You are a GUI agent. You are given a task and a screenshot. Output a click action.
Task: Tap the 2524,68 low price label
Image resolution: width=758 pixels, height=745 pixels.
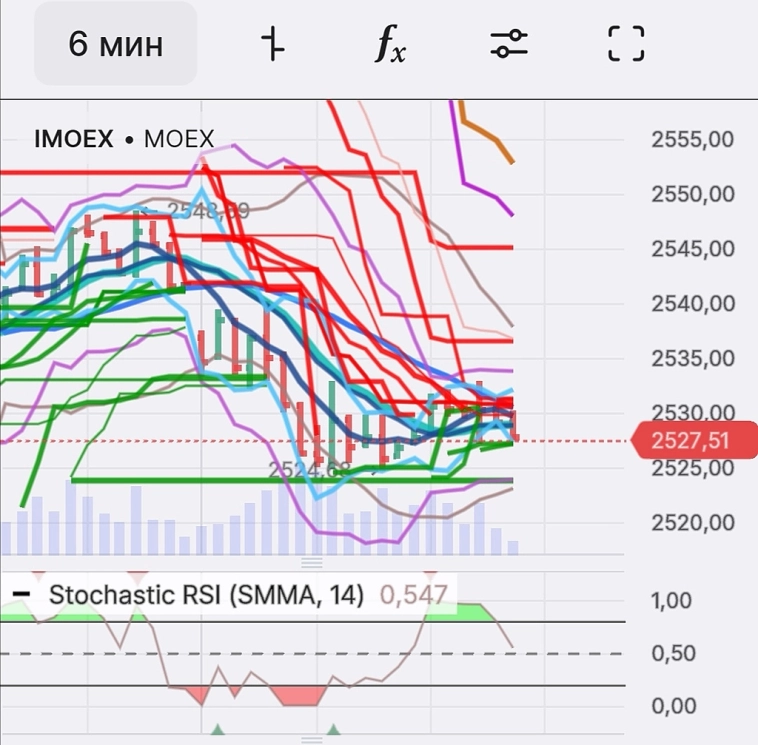[x=309, y=468]
